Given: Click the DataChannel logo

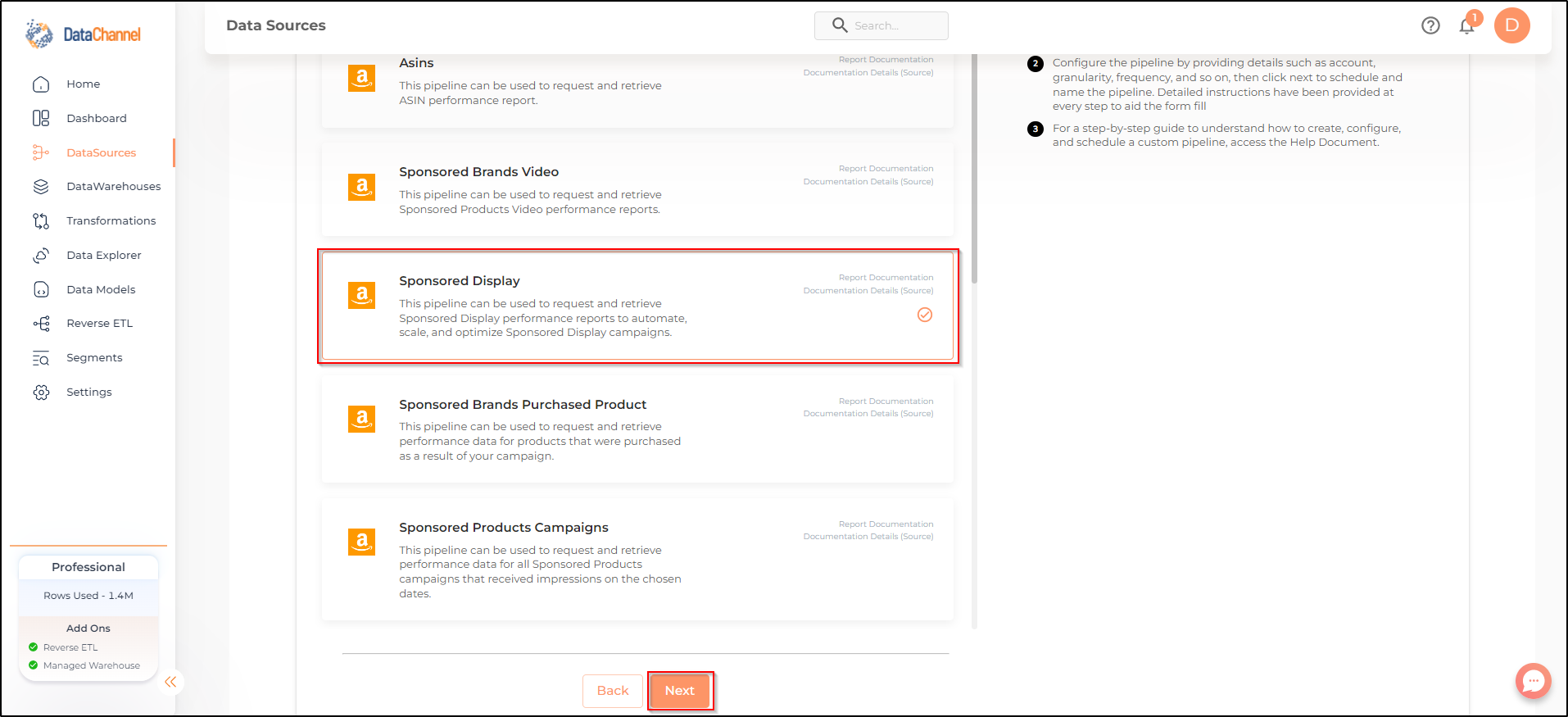Looking at the screenshot, I should (x=83, y=34).
